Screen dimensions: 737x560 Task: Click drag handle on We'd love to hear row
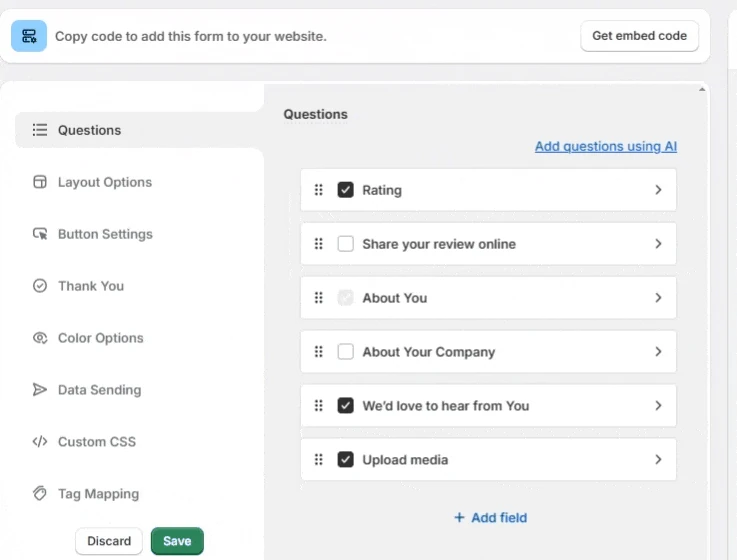[319, 405]
